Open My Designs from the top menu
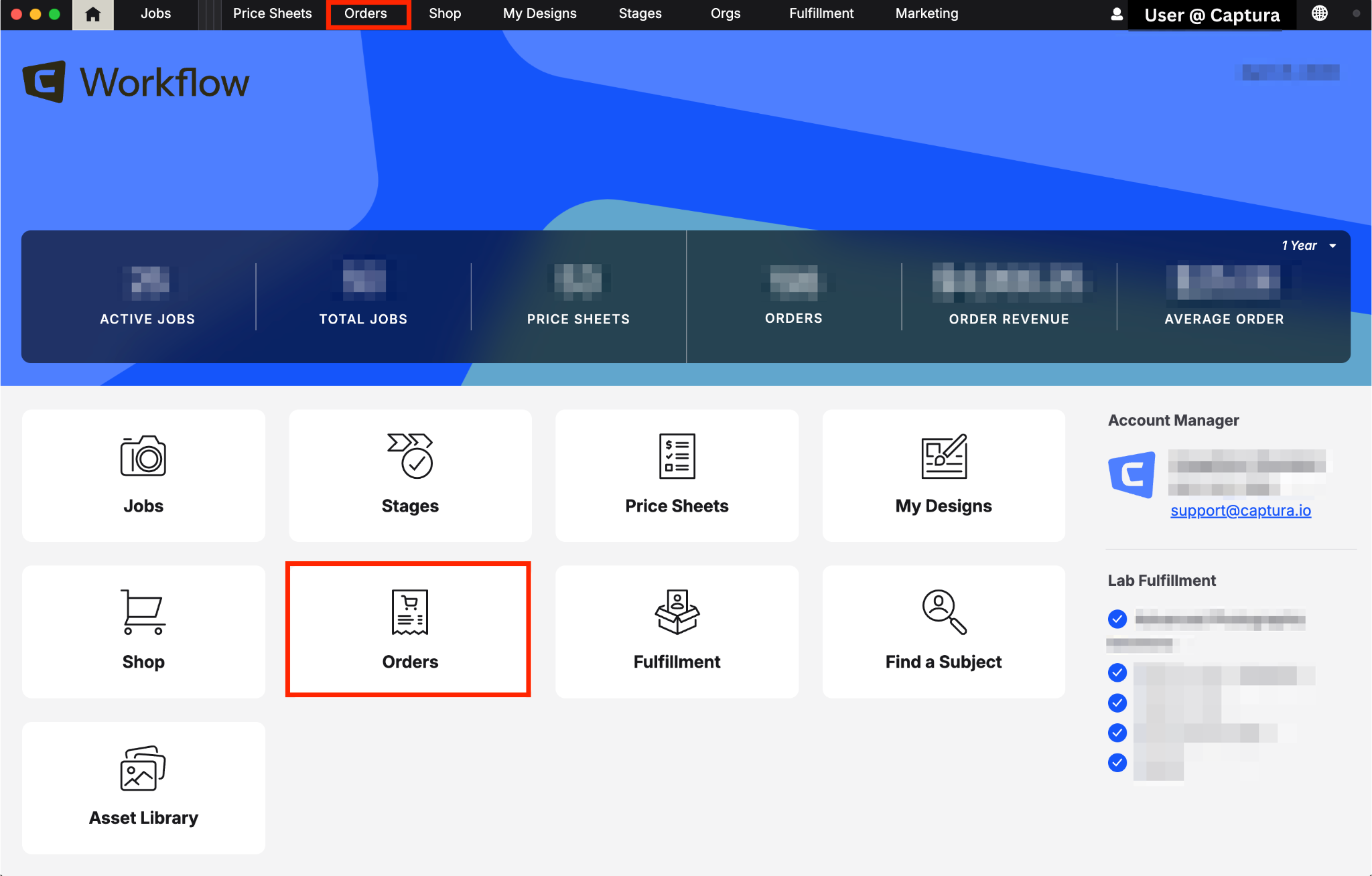The height and width of the screenshot is (876, 1372). click(x=539, y=13)
